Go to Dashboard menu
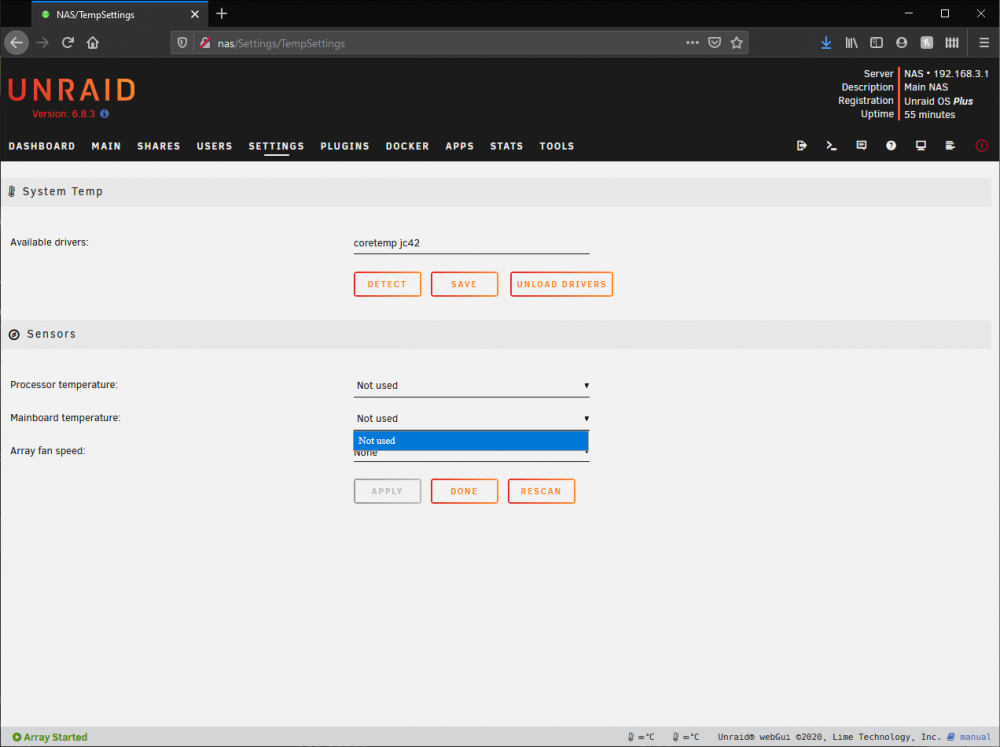Screen dimensions: 1000x747 (41, 146)
